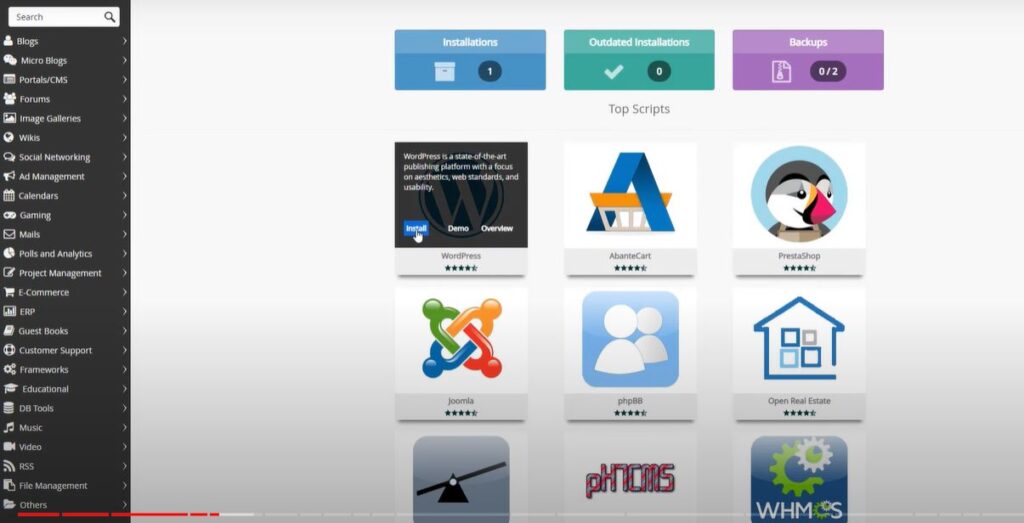Click the Wikis globe icon
The height and width of the screenshot is (523, 1024).
(x=8, y=138)
